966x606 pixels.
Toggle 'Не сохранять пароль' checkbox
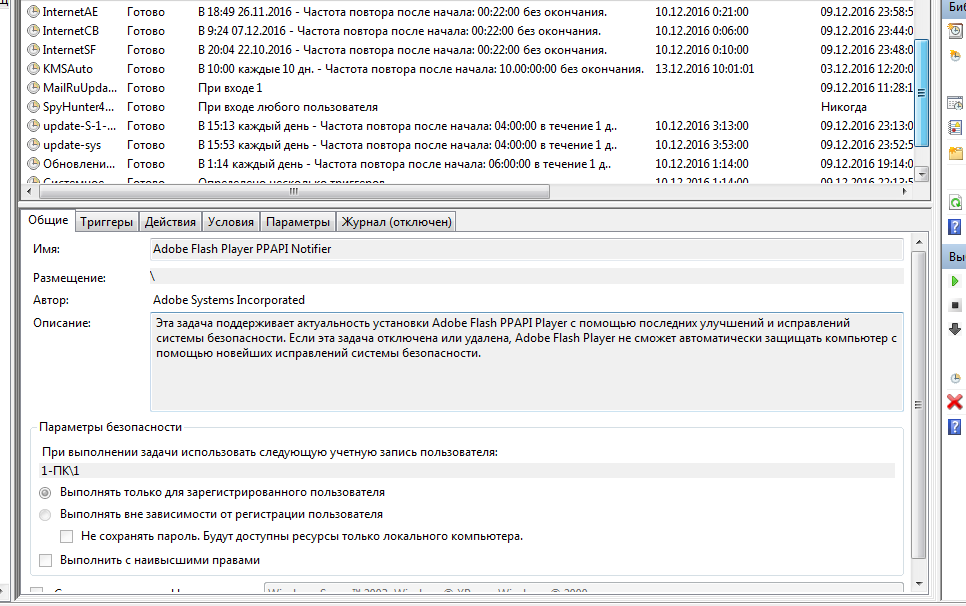(67, 537)
